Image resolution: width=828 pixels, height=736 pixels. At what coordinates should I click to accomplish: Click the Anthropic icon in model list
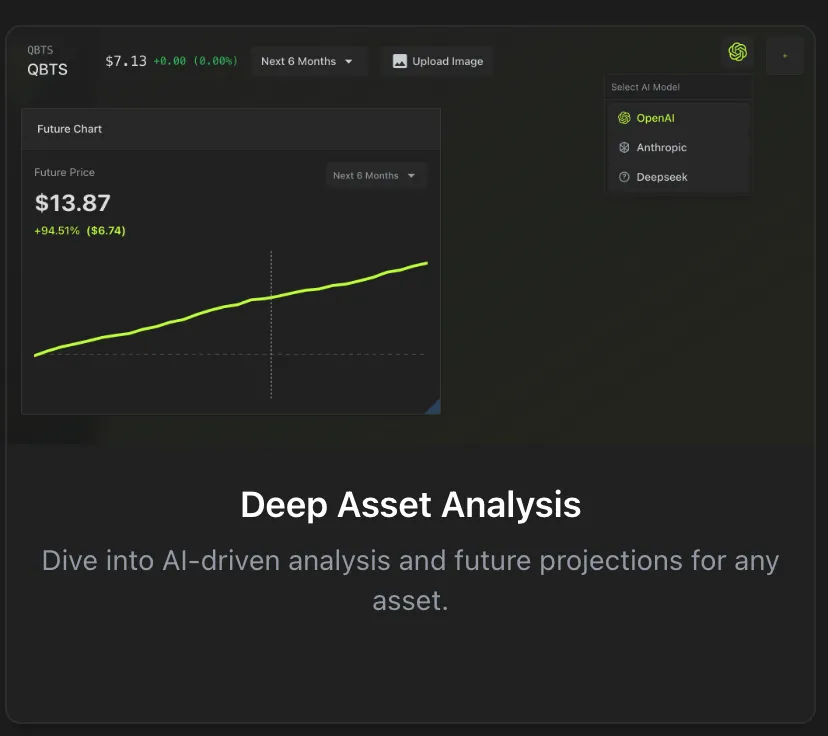coord(624,148)
